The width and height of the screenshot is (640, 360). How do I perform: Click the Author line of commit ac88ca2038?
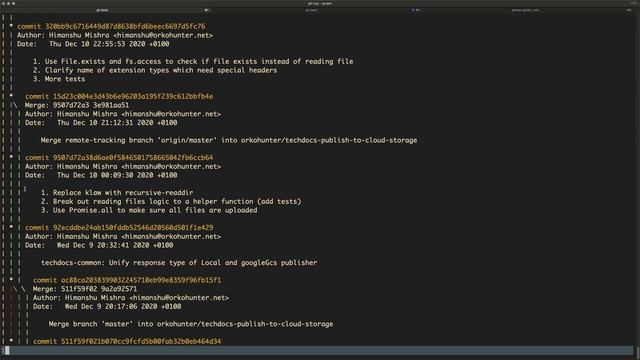pyautogui.click(x=131, y=298)
